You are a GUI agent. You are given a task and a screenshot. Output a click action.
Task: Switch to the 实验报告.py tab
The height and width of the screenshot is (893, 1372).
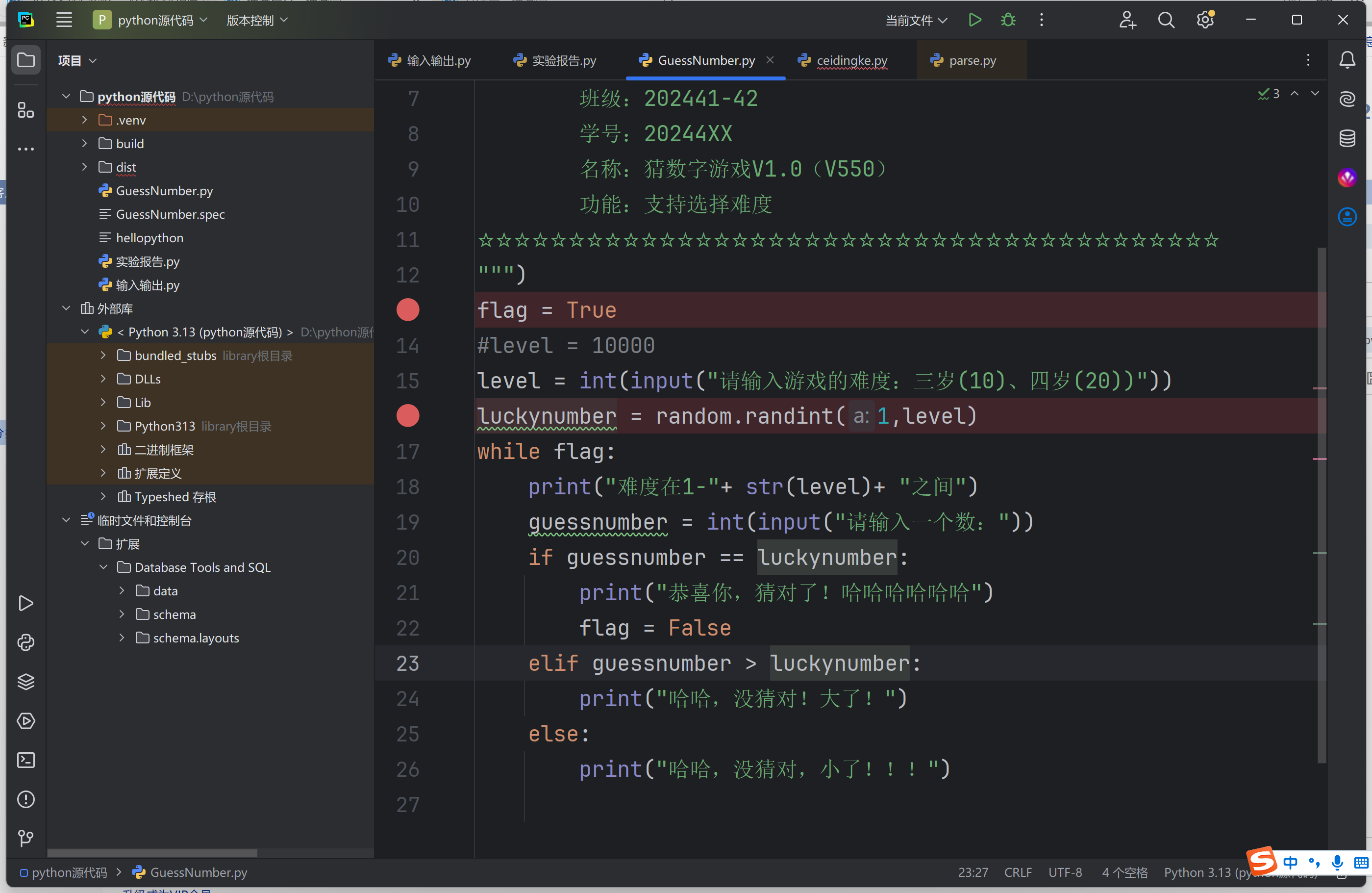(563, 61)
